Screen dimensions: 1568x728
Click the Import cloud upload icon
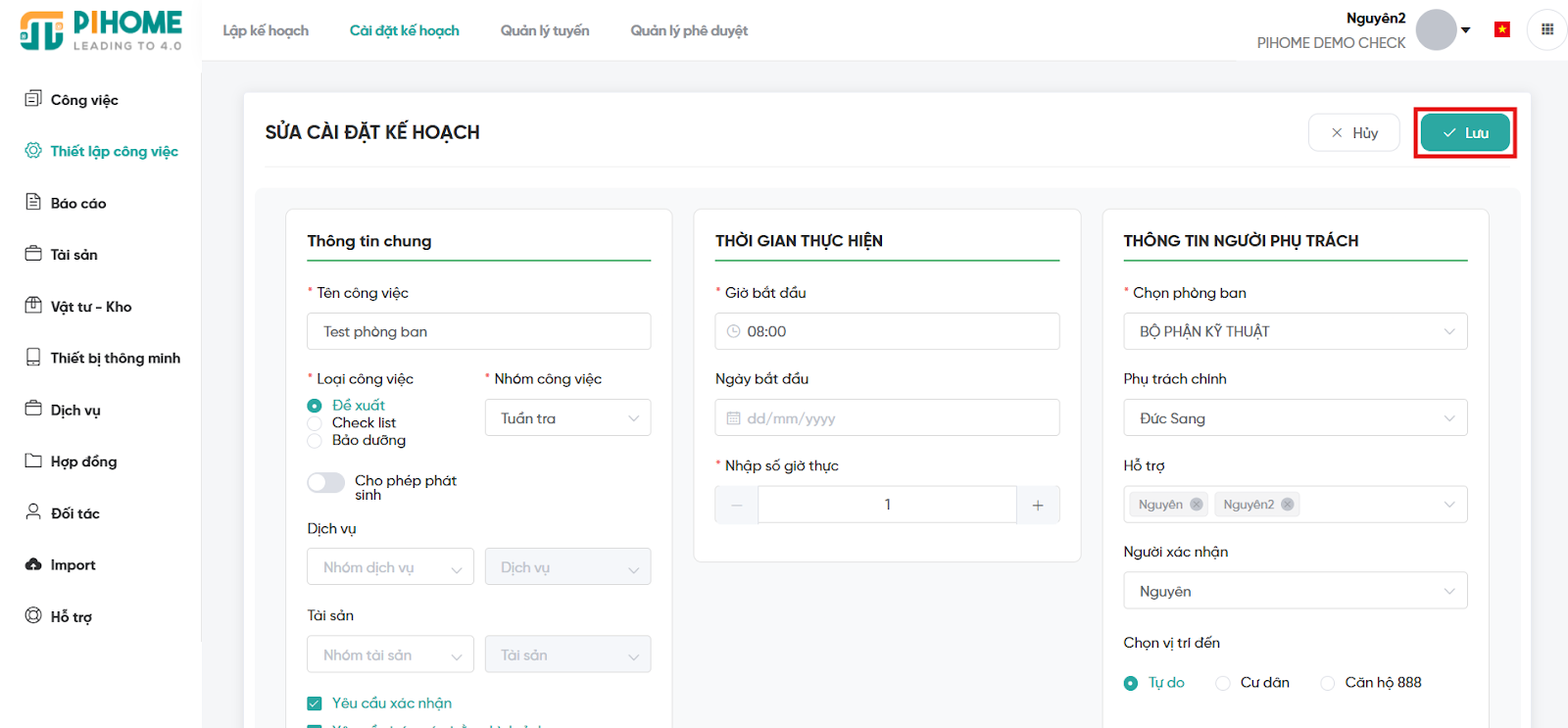(x=33, y=564)
